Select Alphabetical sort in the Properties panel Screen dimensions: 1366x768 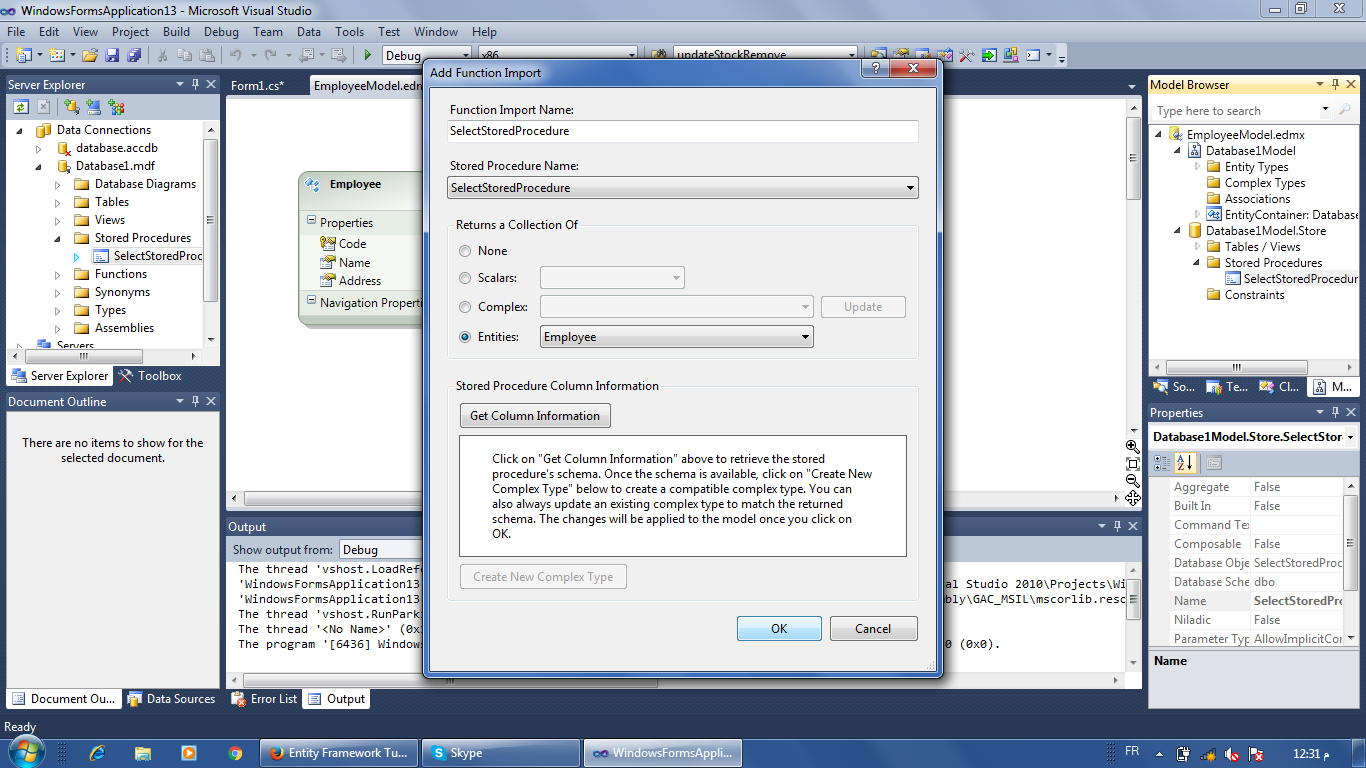(x=1186, y=463)
